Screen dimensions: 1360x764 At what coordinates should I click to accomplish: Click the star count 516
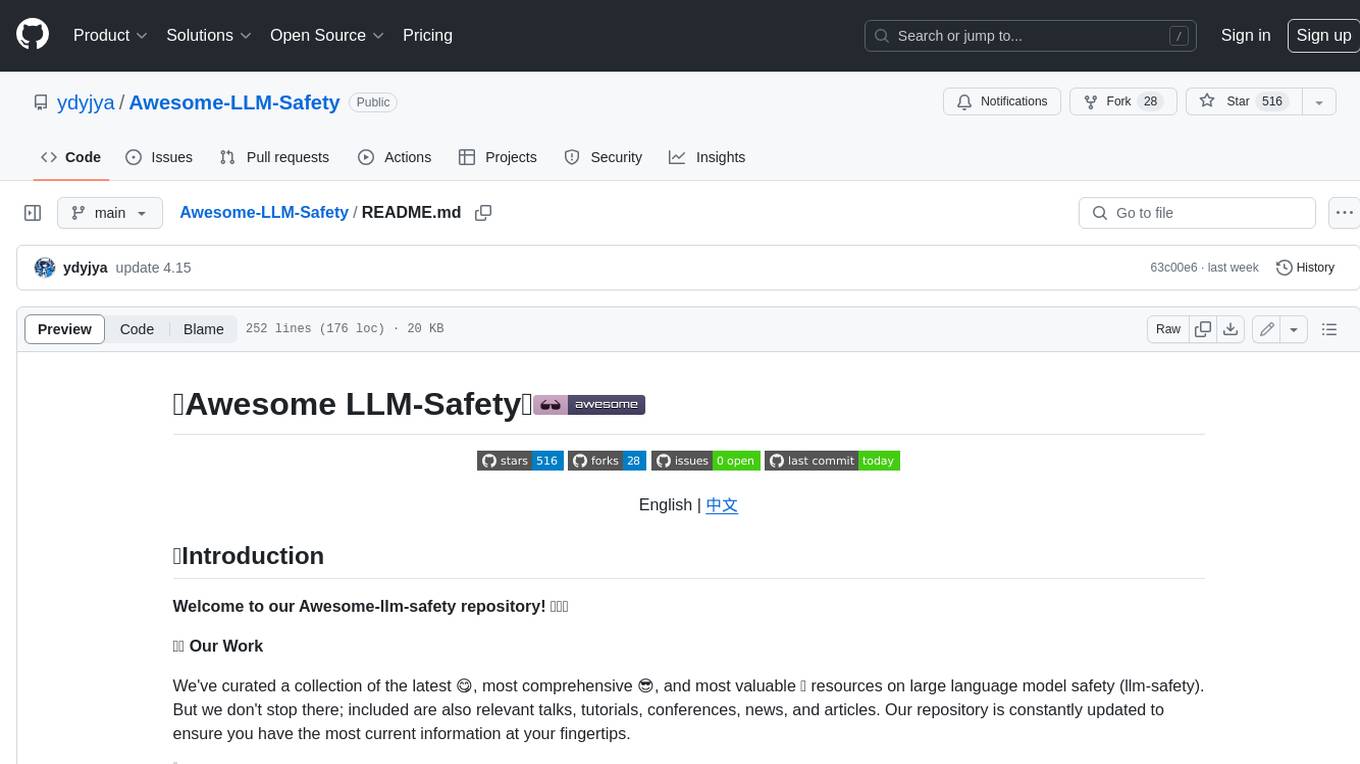(x=1272, y=102)
